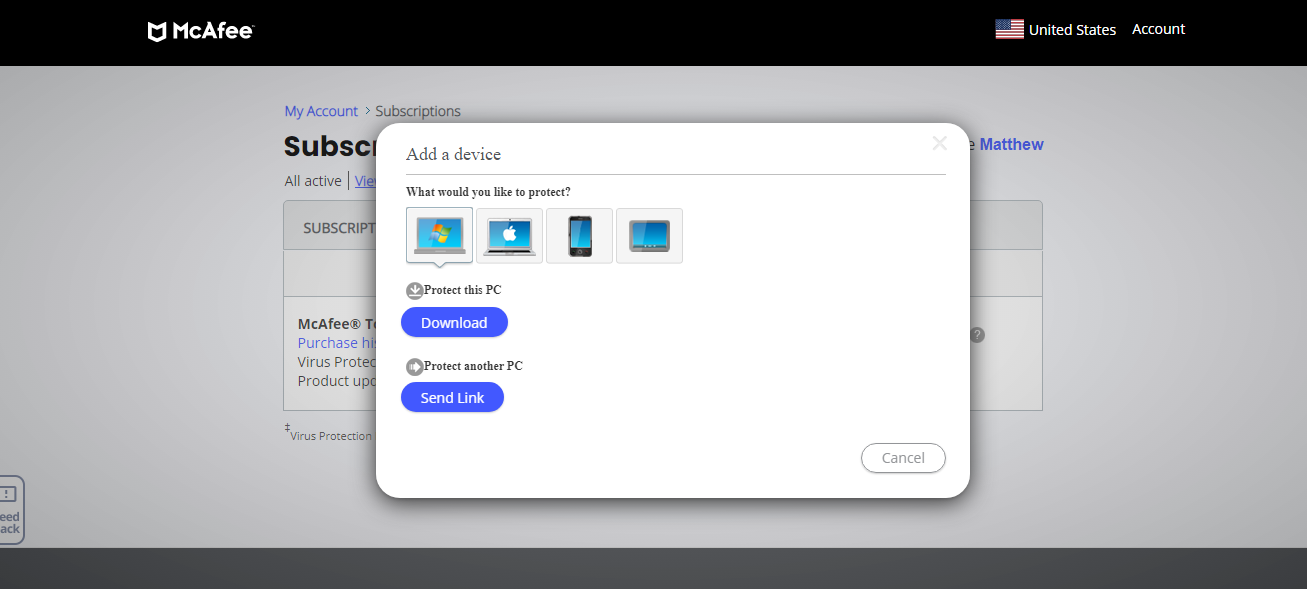This screenshot has width=1307, height=589.
Task: Open the Feedback side tab
Action: coord(10,510)
